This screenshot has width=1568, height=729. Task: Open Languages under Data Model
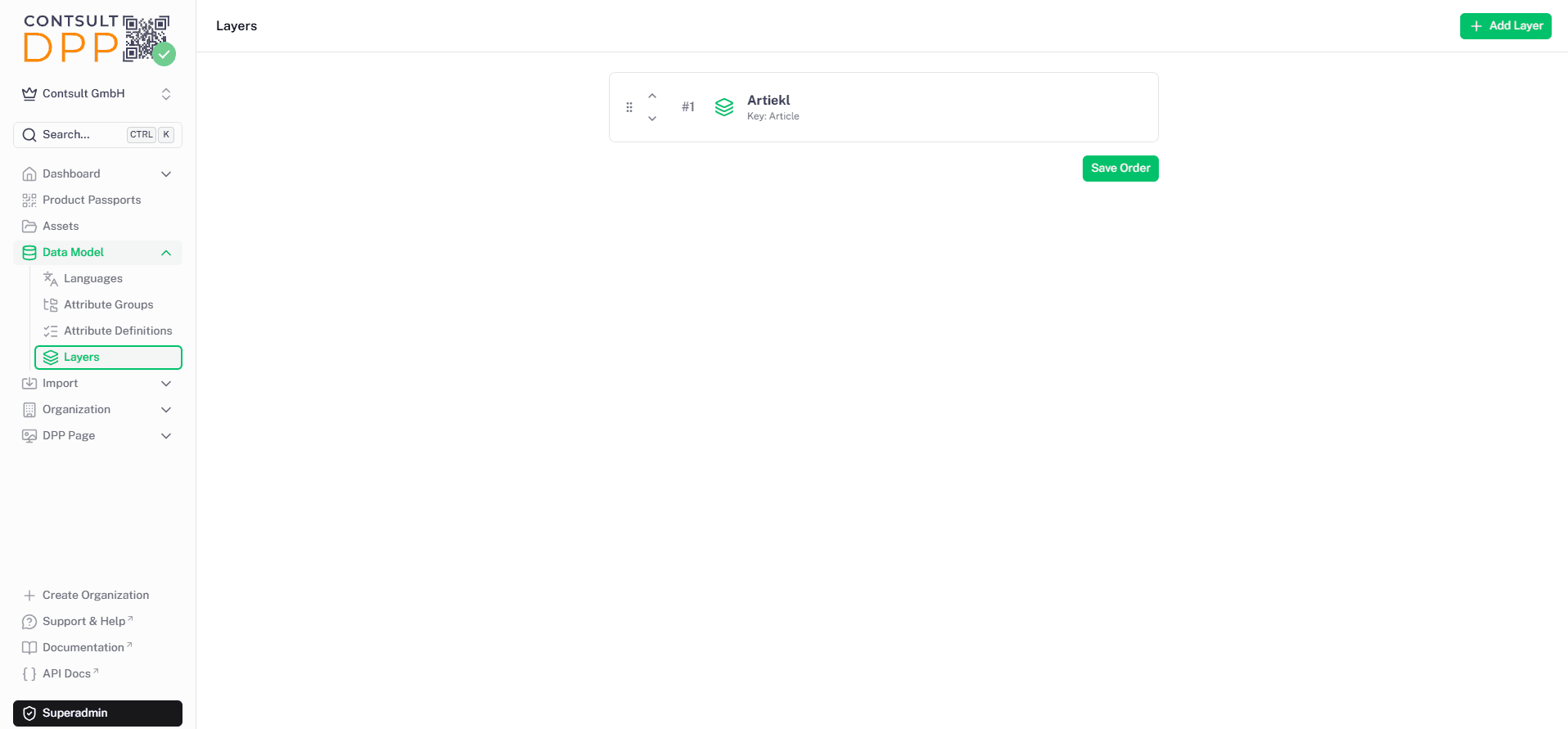[x=108, y=279]
